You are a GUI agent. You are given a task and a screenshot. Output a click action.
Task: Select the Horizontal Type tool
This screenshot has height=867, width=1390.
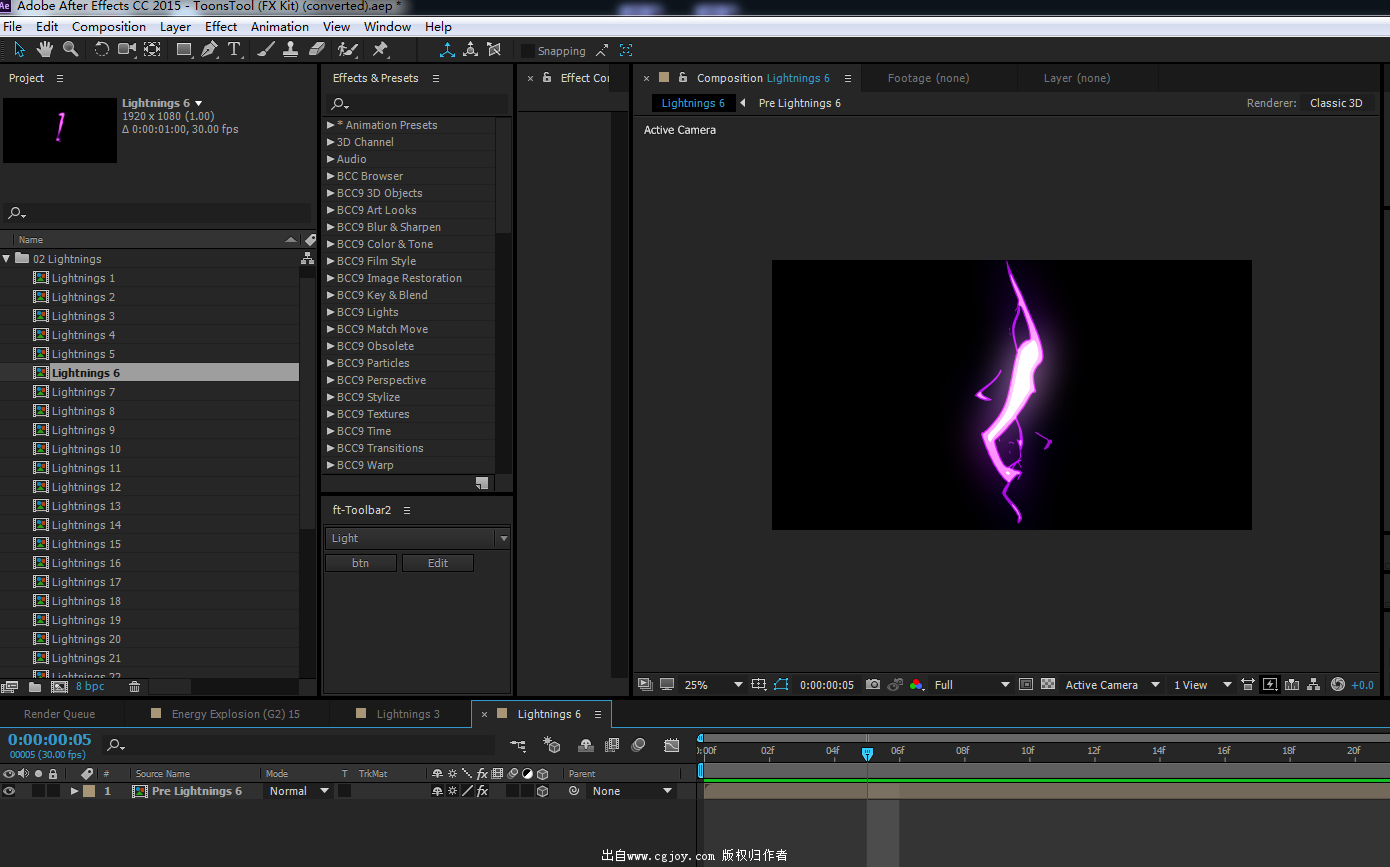click(234, 49)
